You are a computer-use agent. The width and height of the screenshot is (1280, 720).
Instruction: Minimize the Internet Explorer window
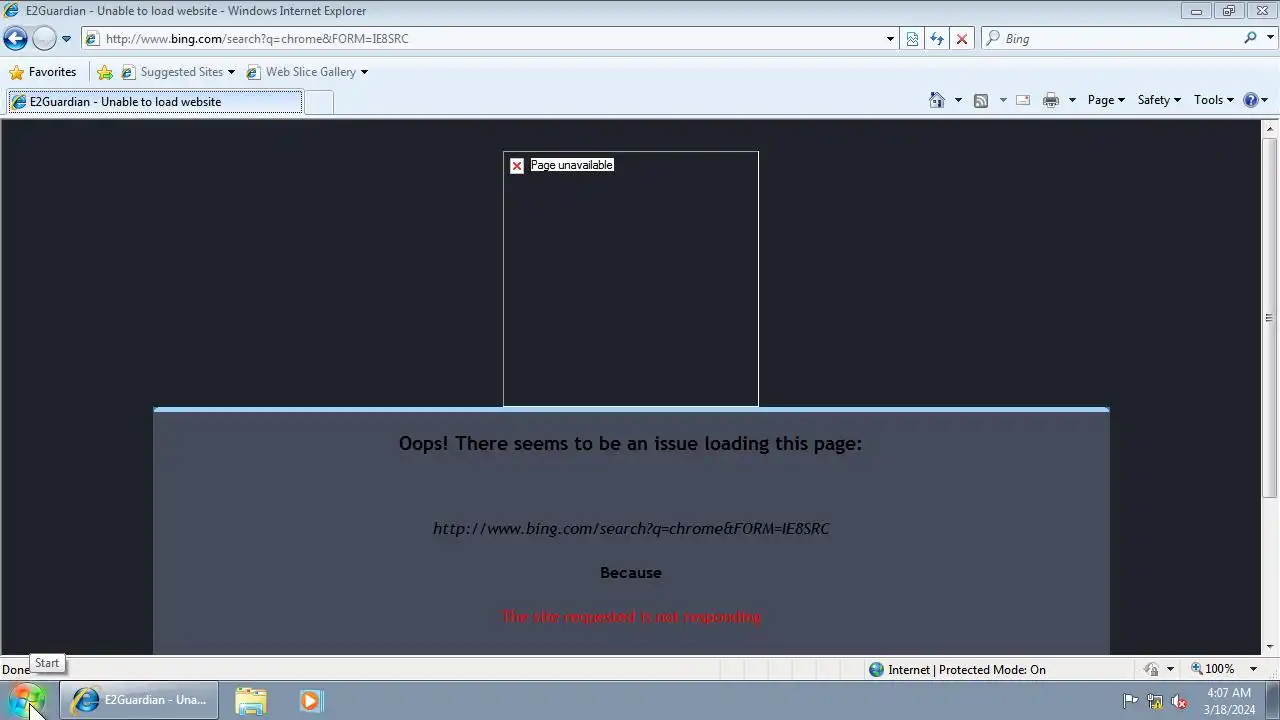[1196, 11]
